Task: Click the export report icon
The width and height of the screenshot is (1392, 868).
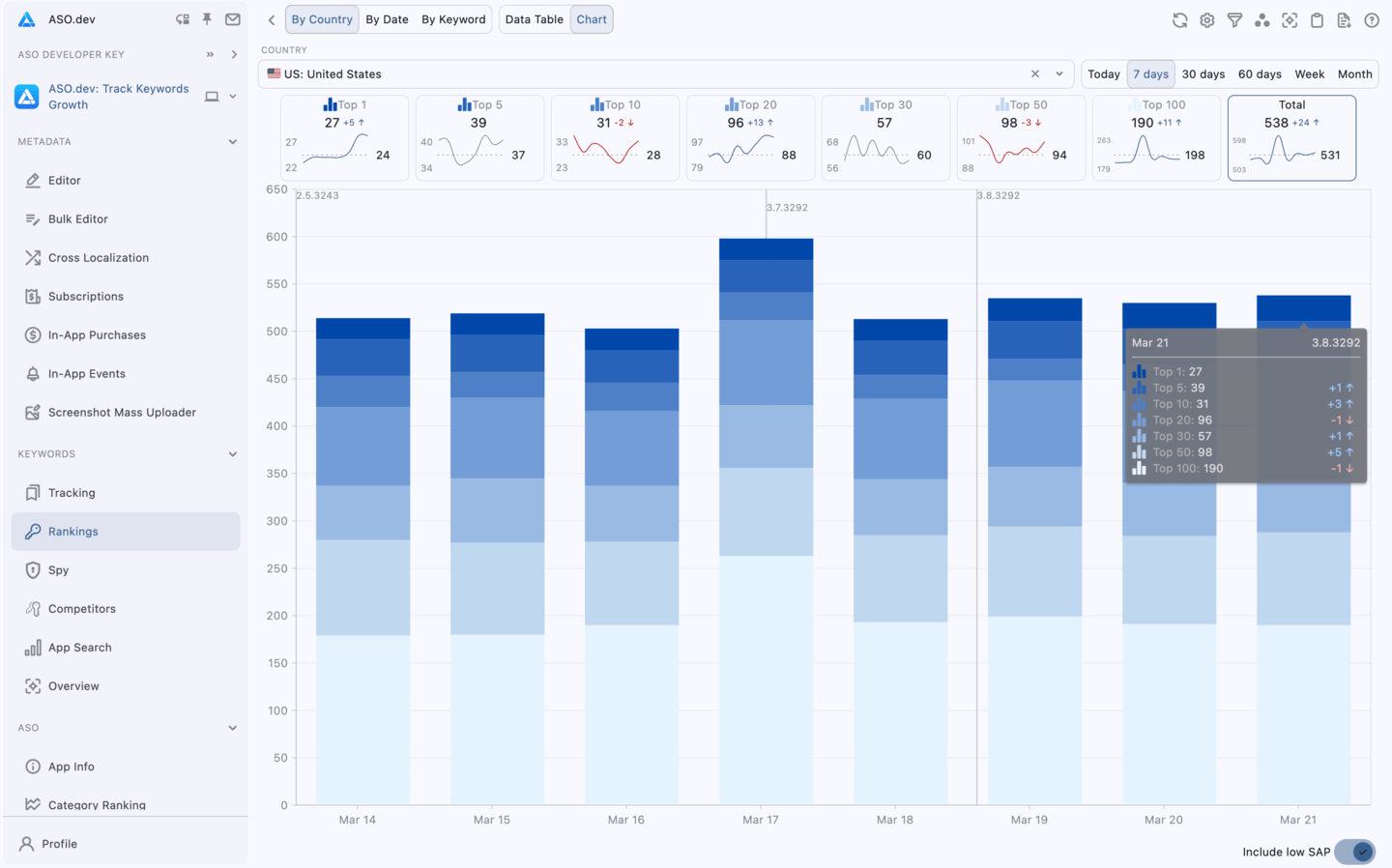Action: (x=1344, y=18)
